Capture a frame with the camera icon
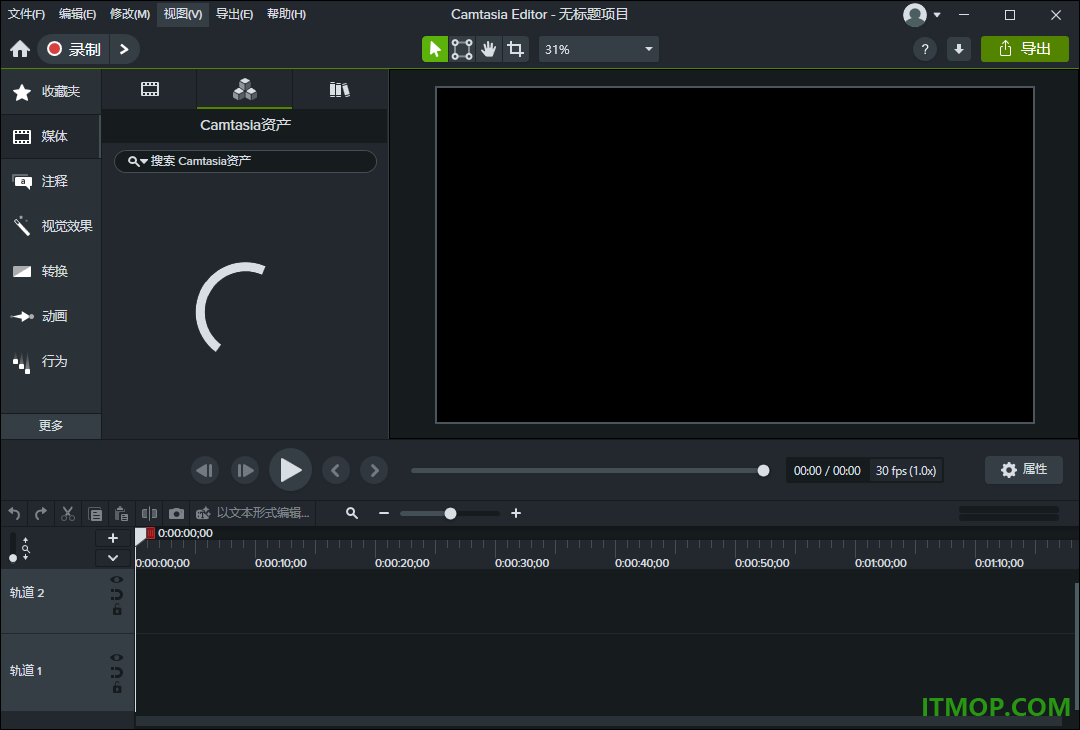Screen dimensions: 1080x730 pos(176,514)
